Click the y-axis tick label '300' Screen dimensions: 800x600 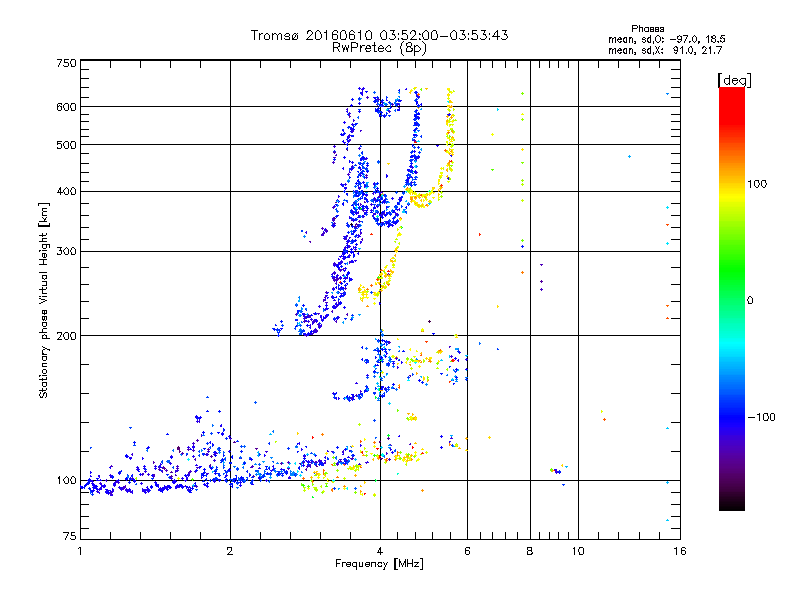click(66, 252)
